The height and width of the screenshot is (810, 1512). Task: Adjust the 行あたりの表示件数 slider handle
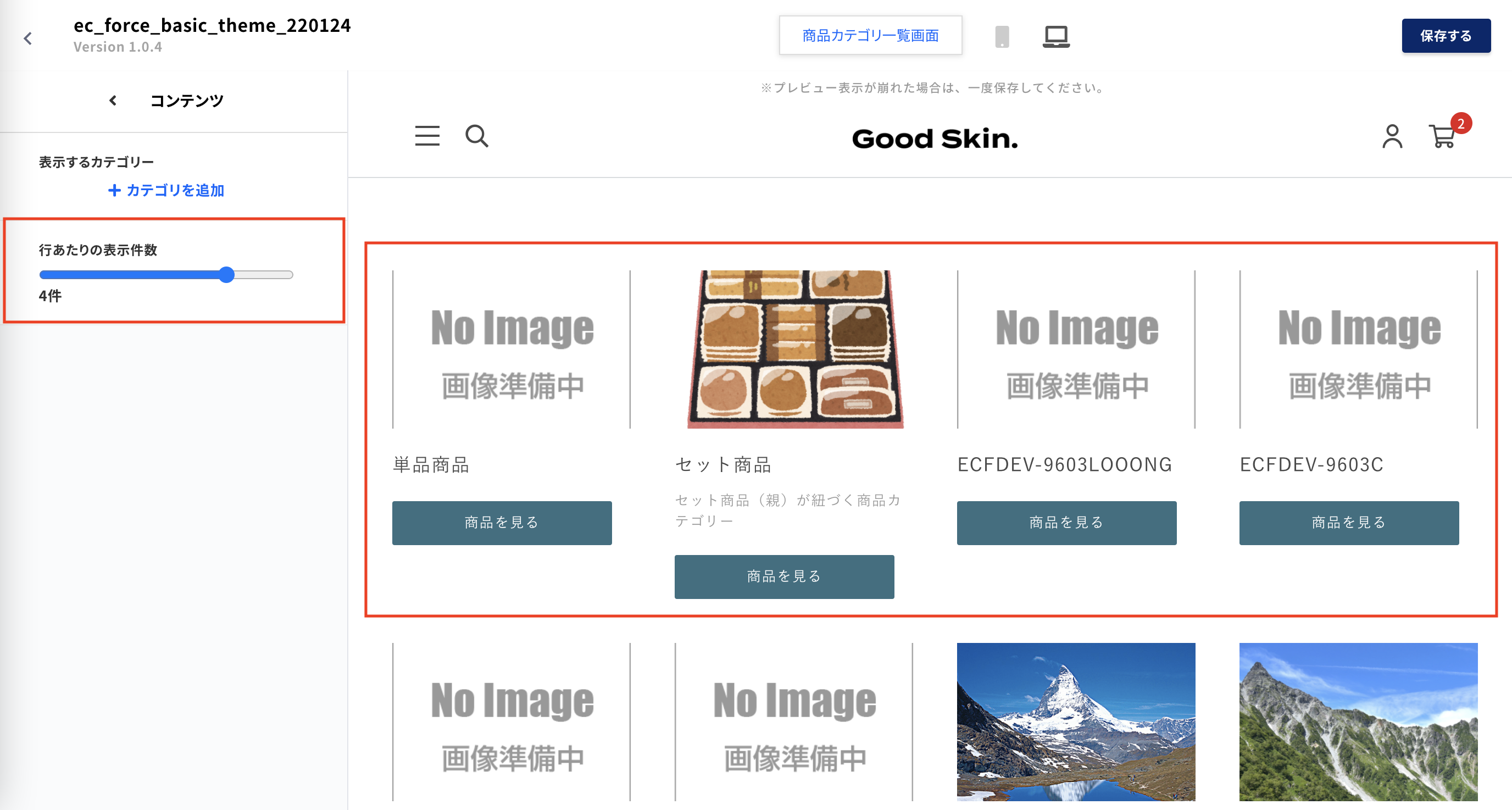click(x=226, y=275)
